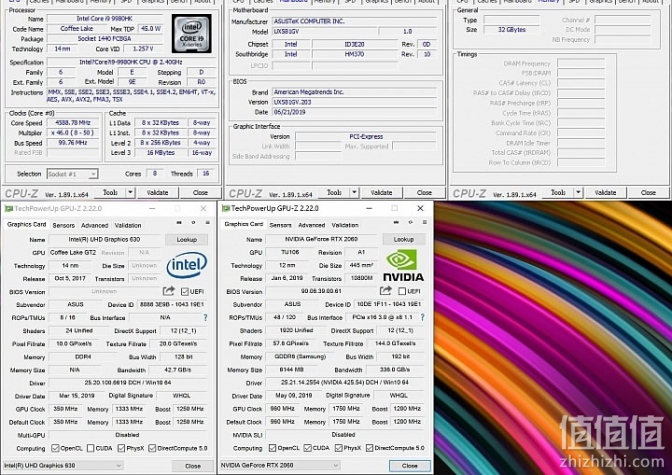The image size is (672, 475).
Task: Click the GDDR6 (Samsung) memory type field
Action: tap(300, 356)
